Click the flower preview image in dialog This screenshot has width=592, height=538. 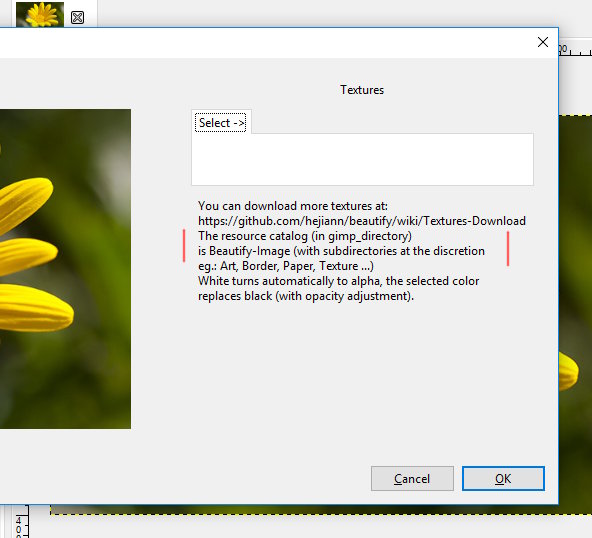(x=65, y=269)
